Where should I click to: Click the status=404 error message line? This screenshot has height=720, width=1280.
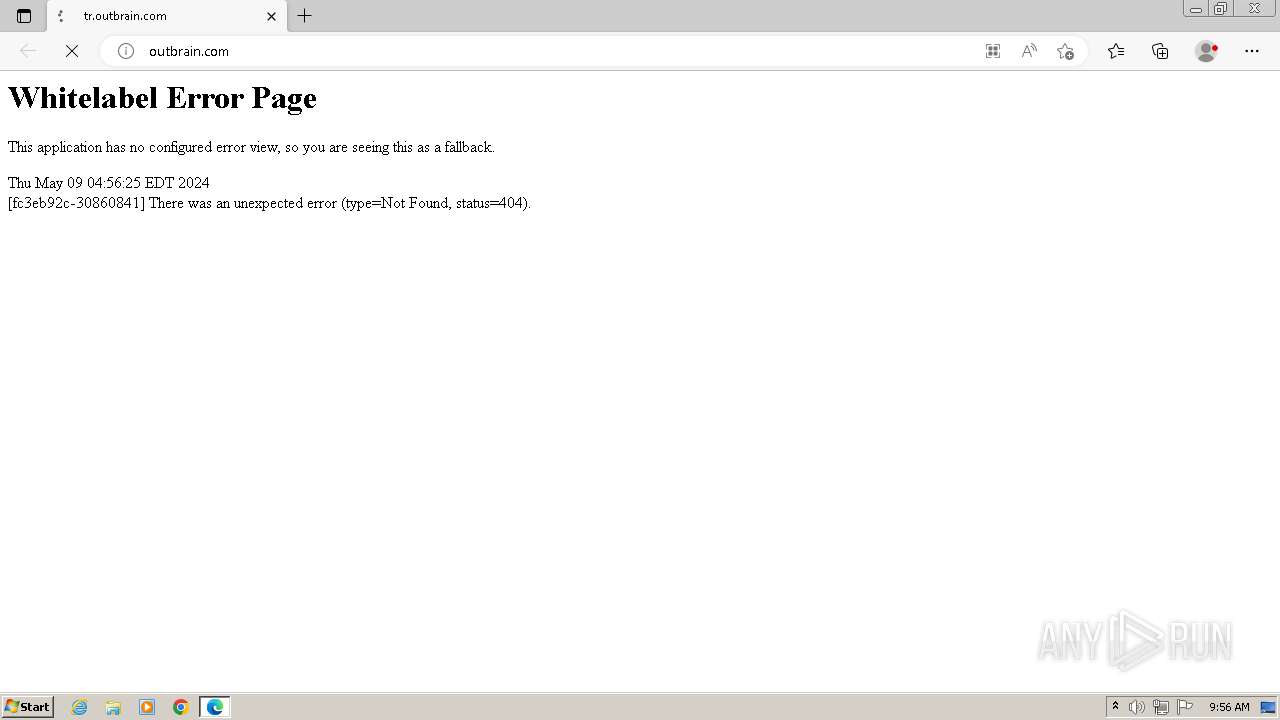pos(269,203)
